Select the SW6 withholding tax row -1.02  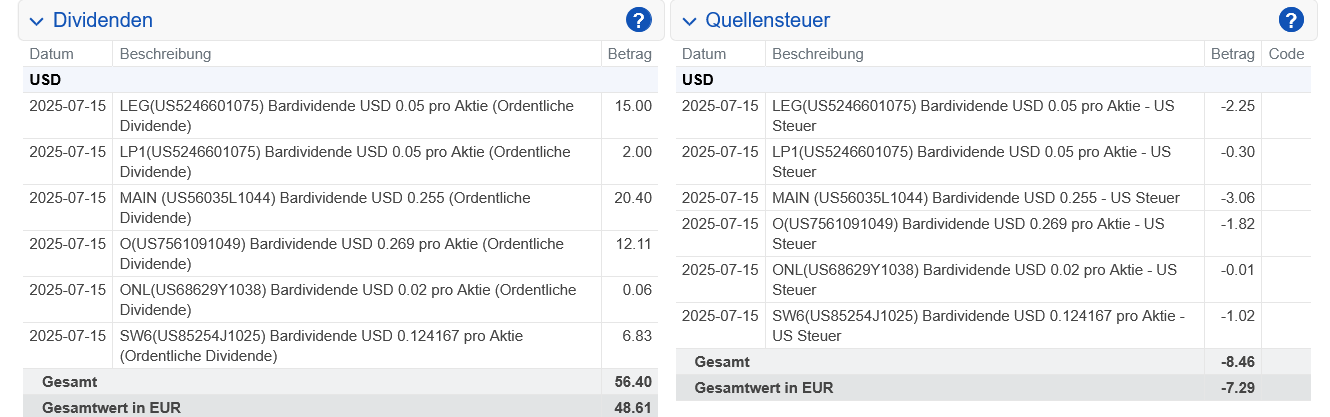tap(993, 326)
